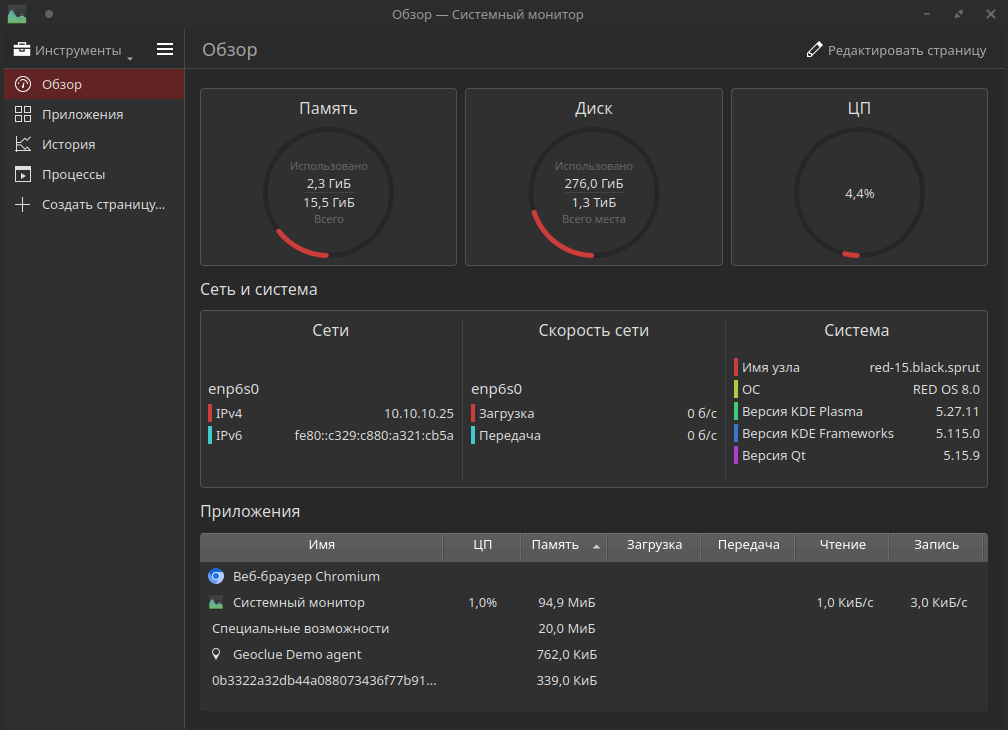
Task: Click the plus icon to create a page
Action: pyautogui.click(x=23, y=205)
